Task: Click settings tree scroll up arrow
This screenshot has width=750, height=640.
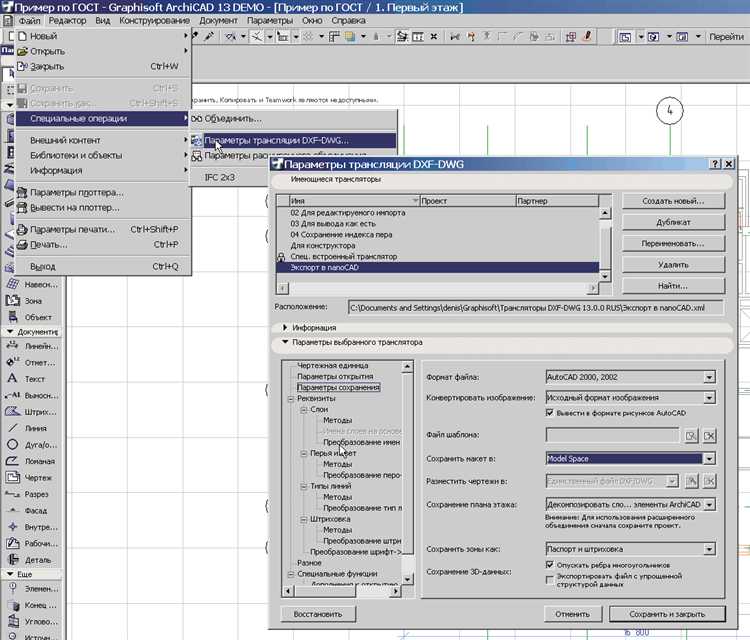Action: click(407, 366)
